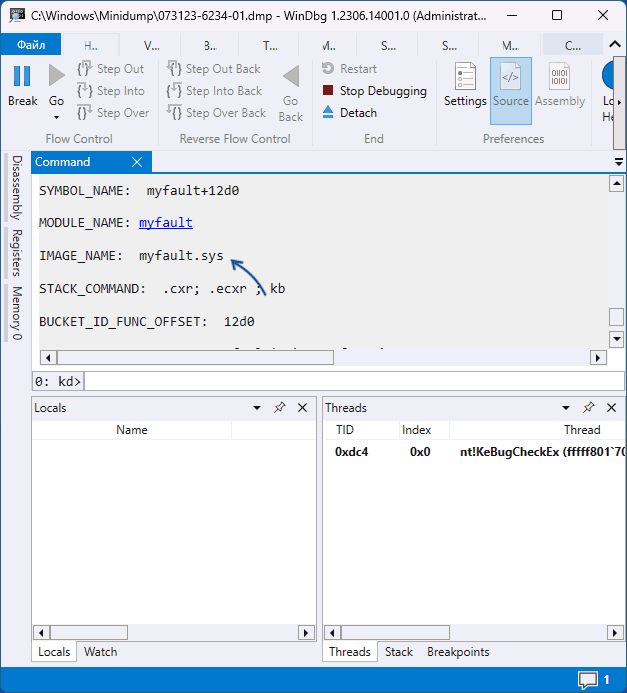Close the Locals panel
Screen dimensions: 627x693
click(x=302, y=407)
